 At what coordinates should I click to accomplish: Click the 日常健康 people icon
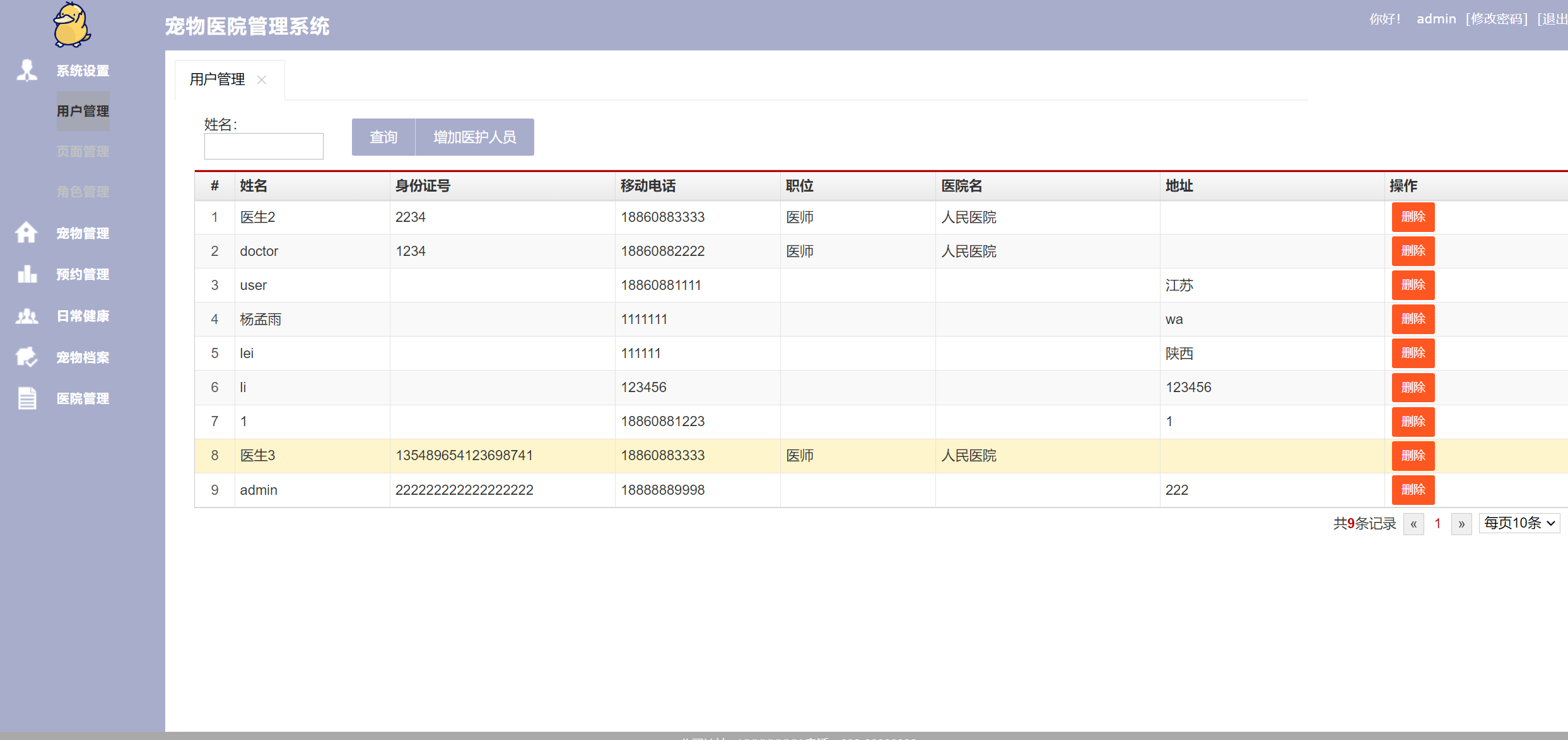click(x=26, y=316)
